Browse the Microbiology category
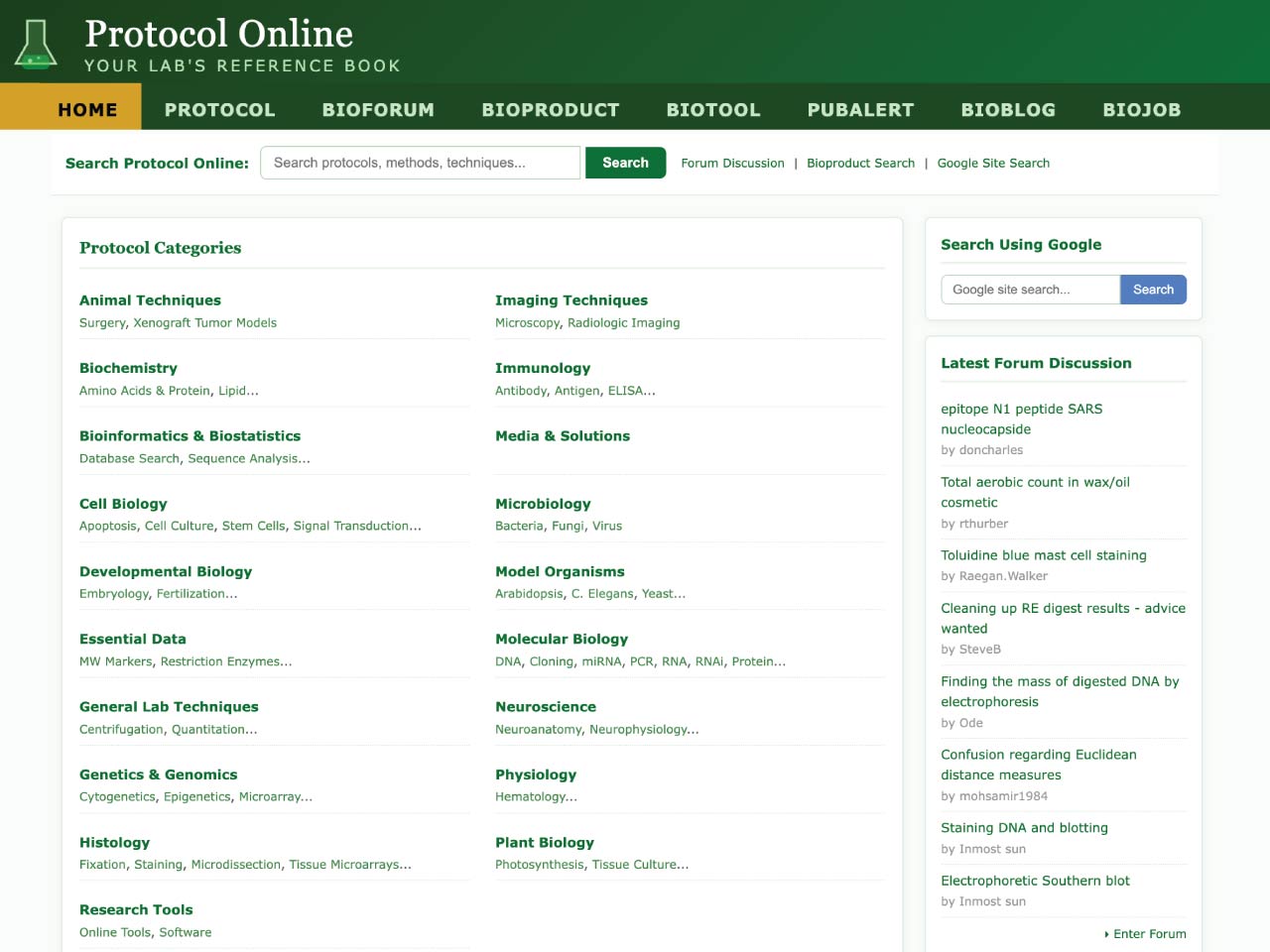Viewport: 1270px width, 952px height. [543, 504]
